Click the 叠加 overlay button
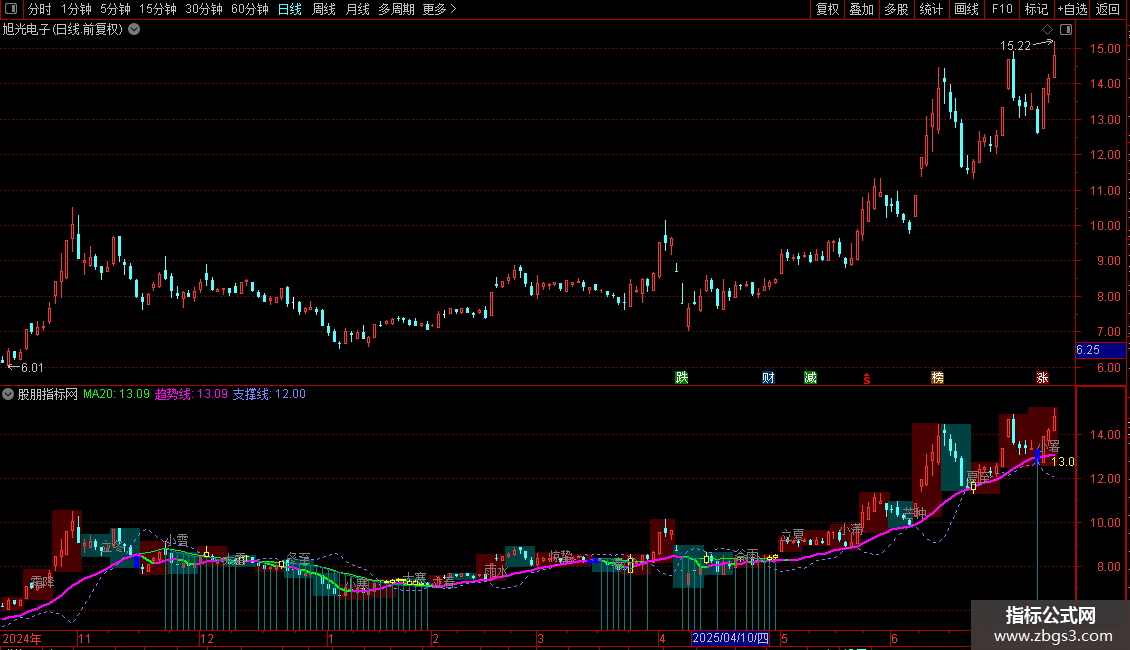Screen dimensions: 1130x650 tap(862, 9)
